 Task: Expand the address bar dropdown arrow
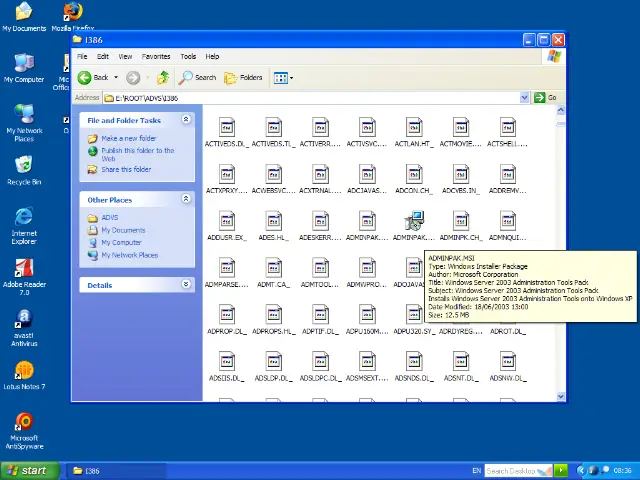pos(524,98)
